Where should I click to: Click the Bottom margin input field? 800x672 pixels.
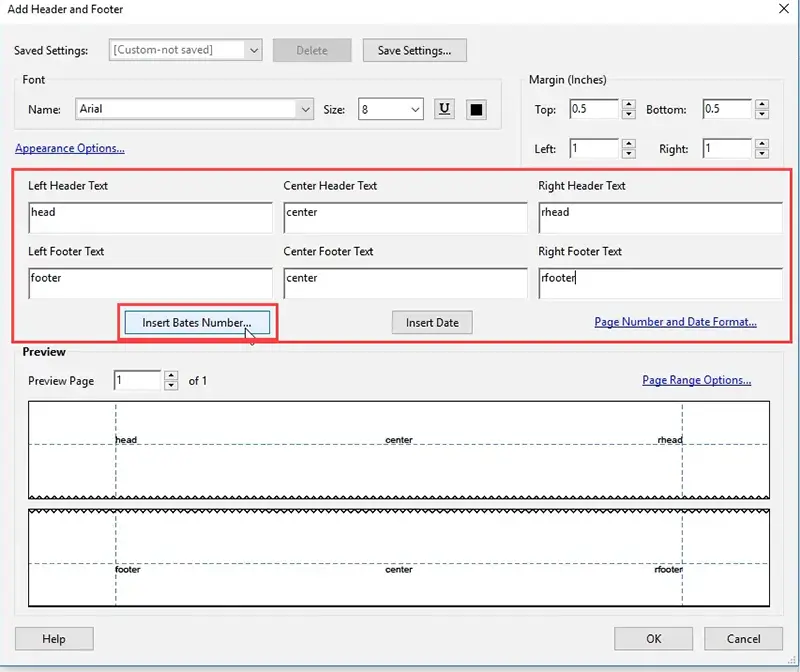(x=727, y=109)
